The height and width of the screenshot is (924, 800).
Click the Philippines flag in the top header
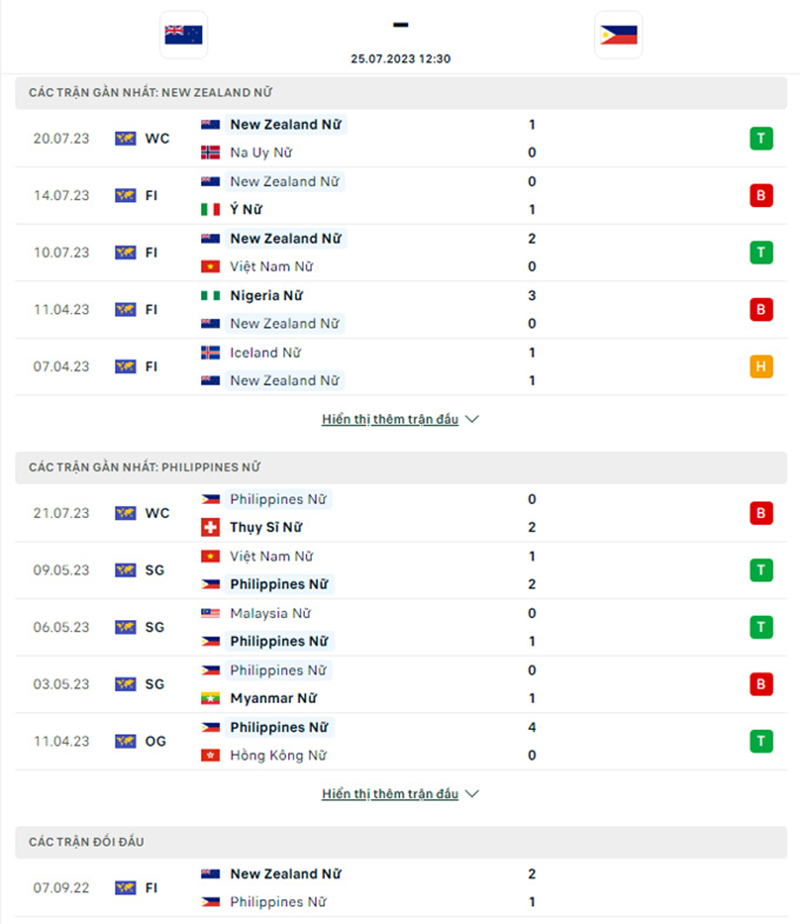(x=618, y=32)
